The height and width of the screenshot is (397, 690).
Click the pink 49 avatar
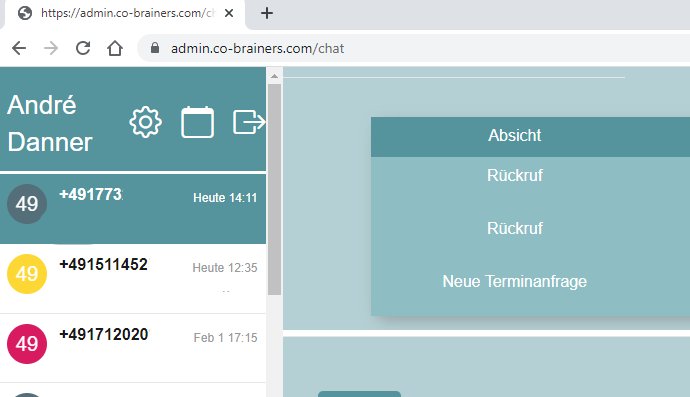(x=27, y=344)
